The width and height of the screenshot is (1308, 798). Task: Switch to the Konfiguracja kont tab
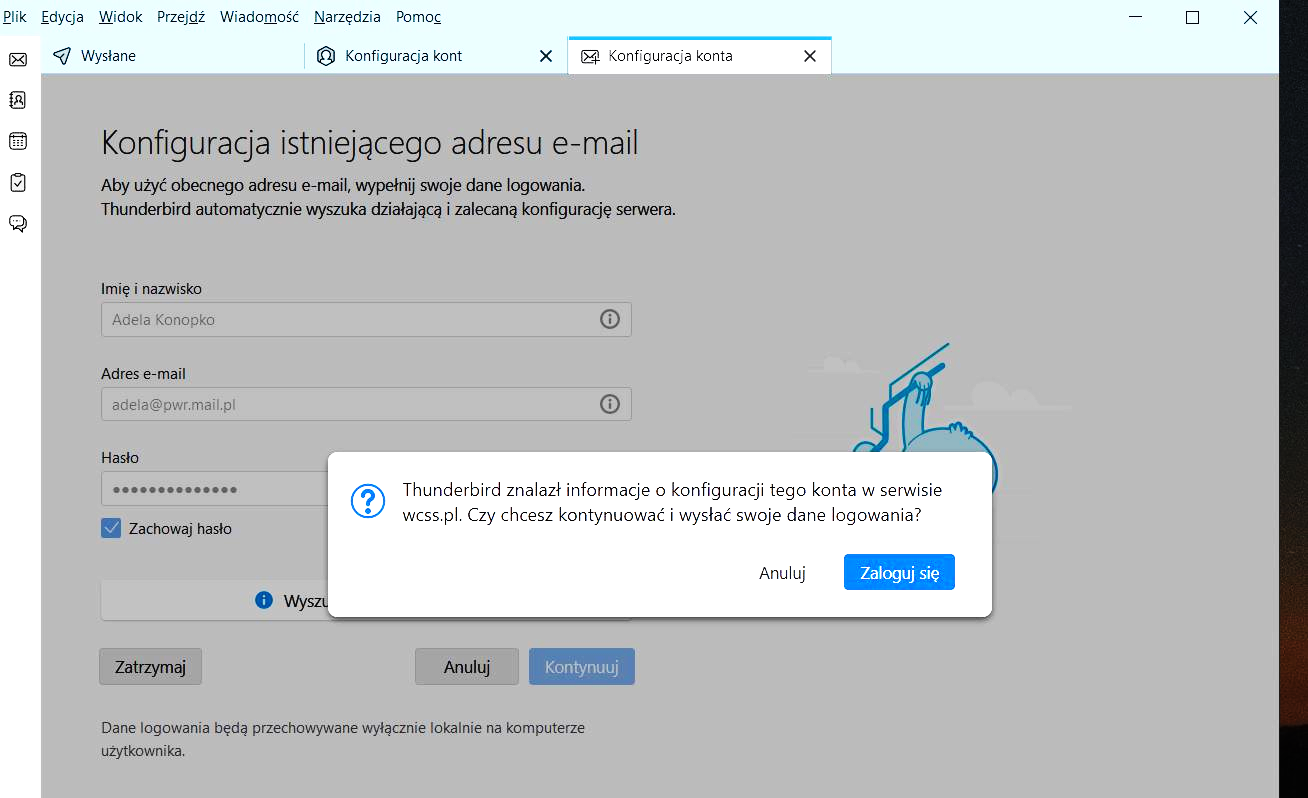(403, 56)
